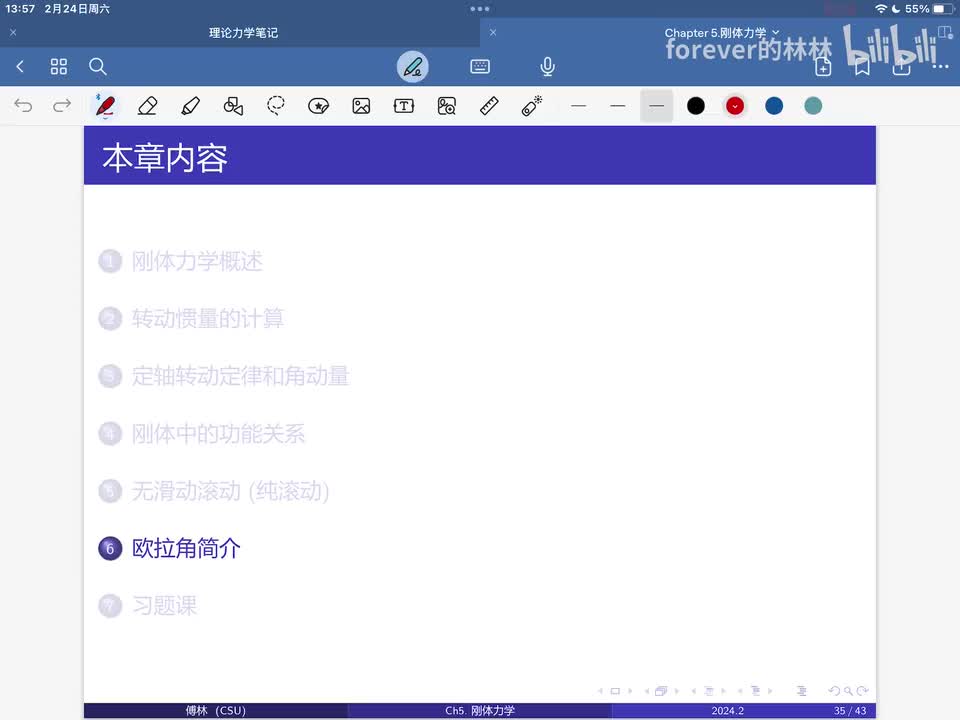This screenshot has height=720, width=960.
Task: Click the footer title Ch5. 刚体力学
Action: [x=480, y=710]
